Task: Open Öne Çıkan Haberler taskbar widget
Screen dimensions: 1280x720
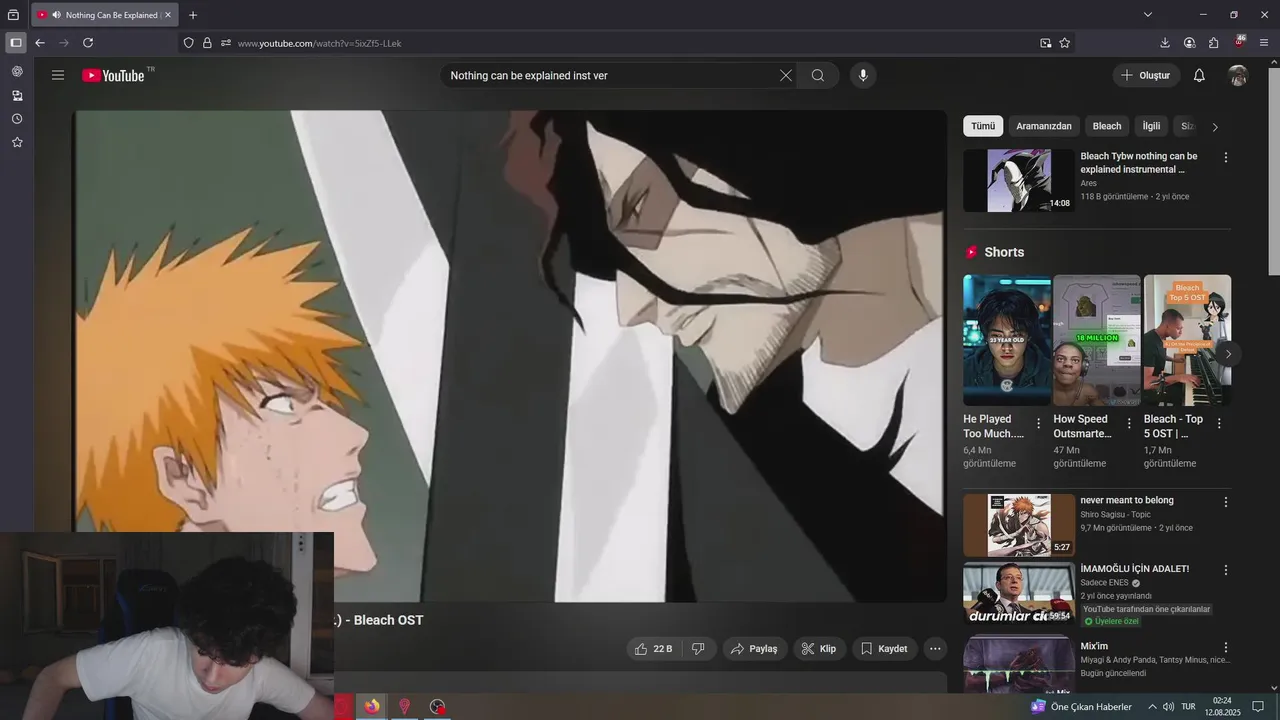Action: pyautogui.click(x=1081, y=707)
